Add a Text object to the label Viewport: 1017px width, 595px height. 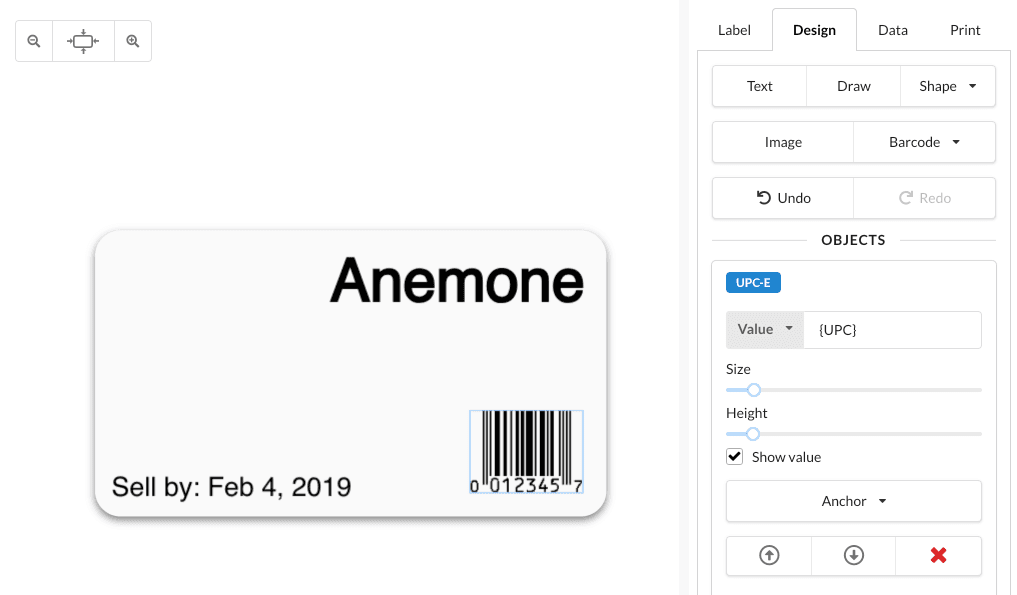click(x=759, y=86)
